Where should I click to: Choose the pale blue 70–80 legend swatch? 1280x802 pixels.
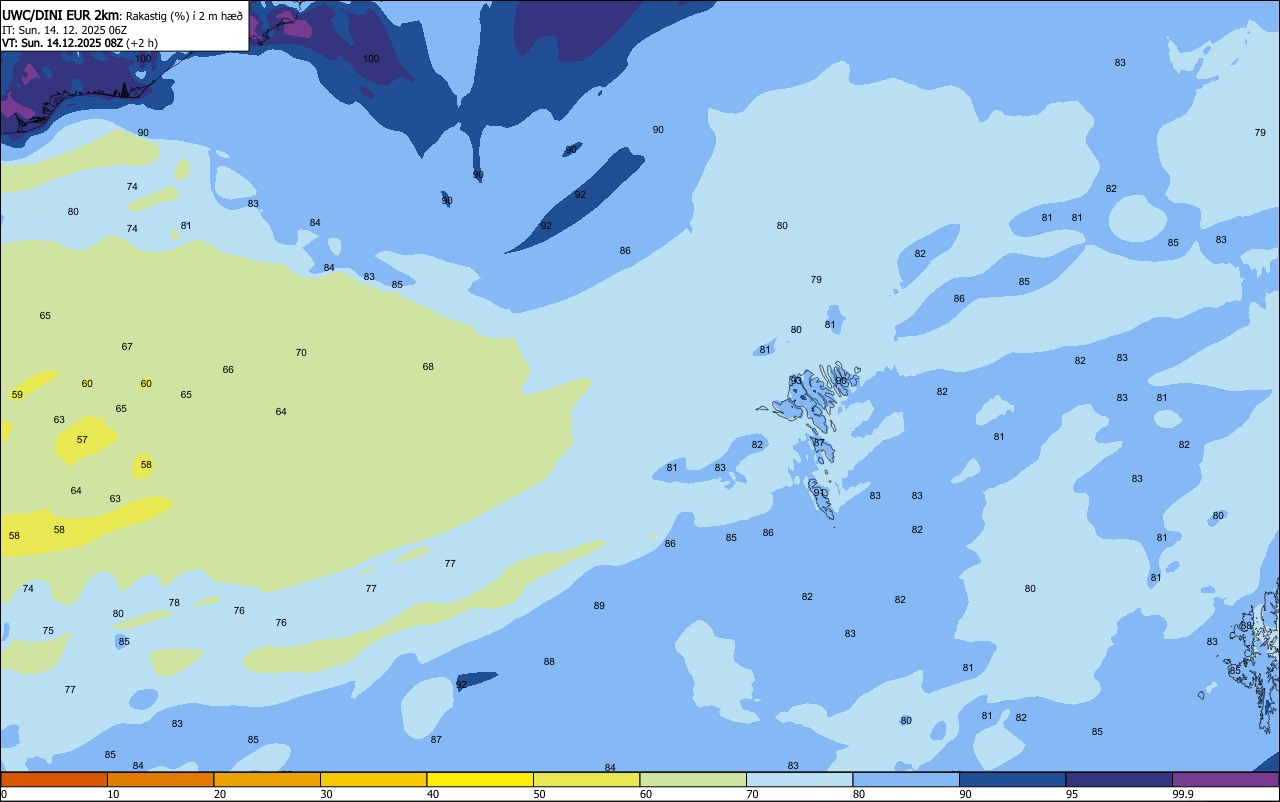799,779
